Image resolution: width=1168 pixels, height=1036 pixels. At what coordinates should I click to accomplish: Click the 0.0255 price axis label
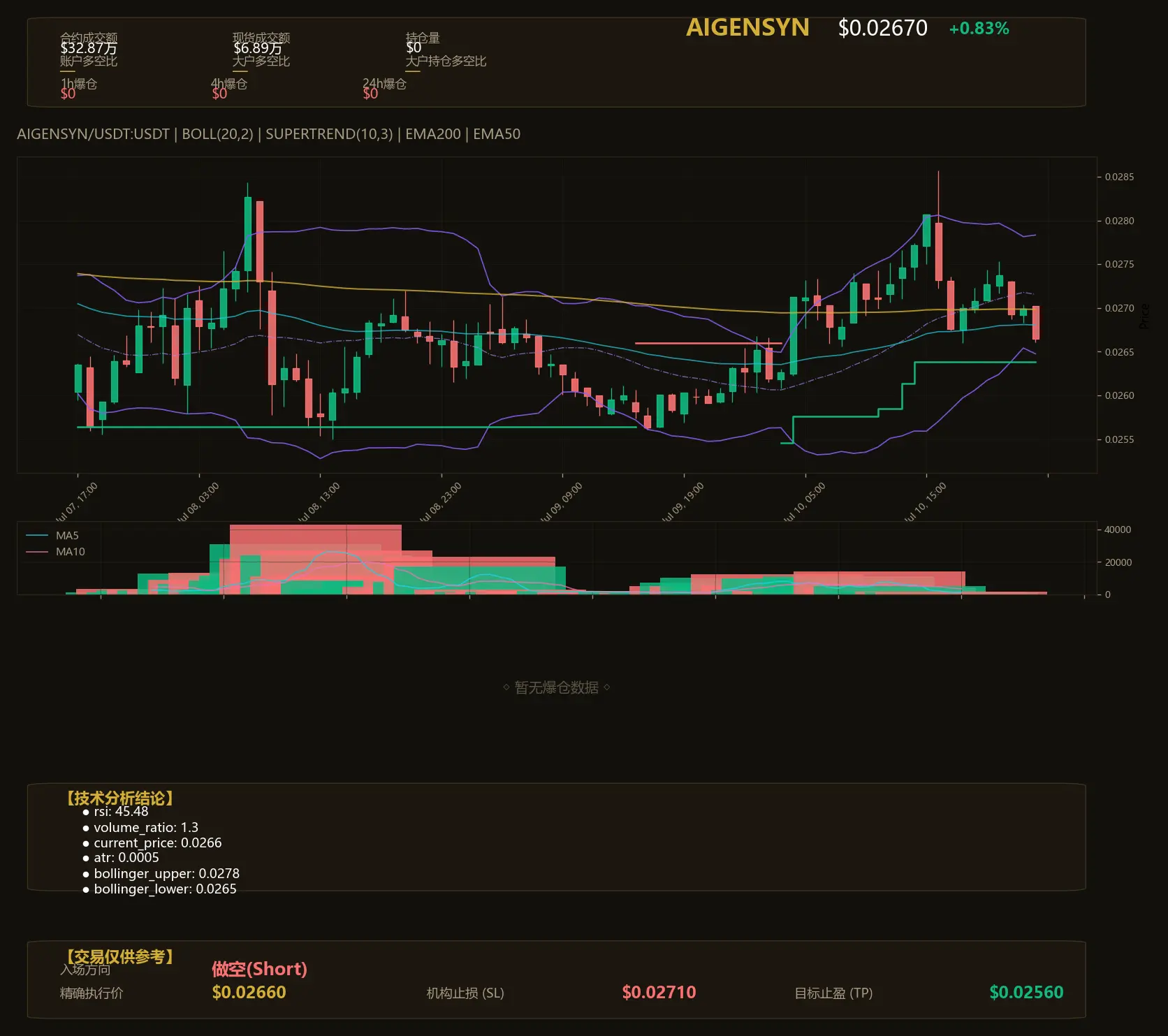pos(1119,439)
